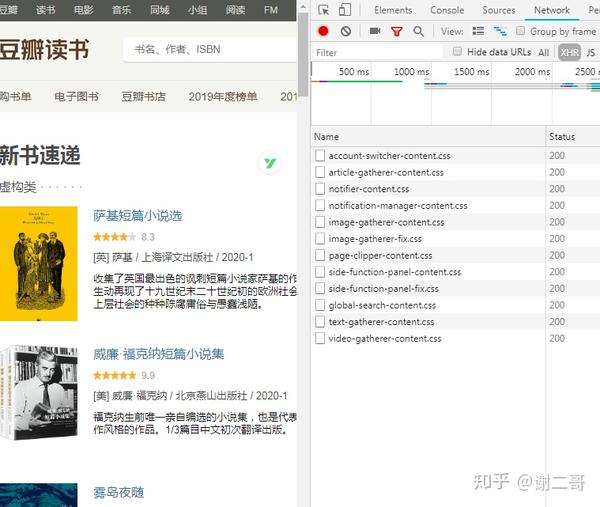Open FM in Douban top navigation
Image resolution: width=600 pixels, height=507 pixels.
click(271, 10)
